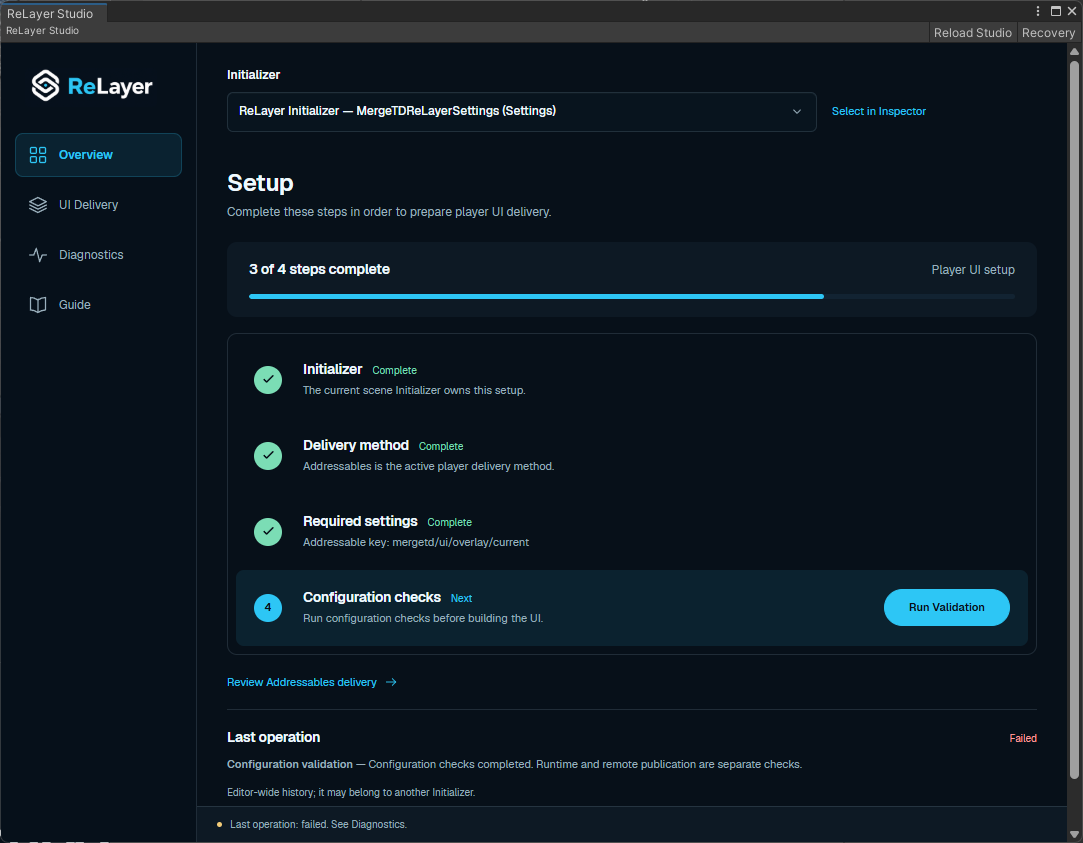Click "Configuration validation" bold text

[x=290, y=764]
